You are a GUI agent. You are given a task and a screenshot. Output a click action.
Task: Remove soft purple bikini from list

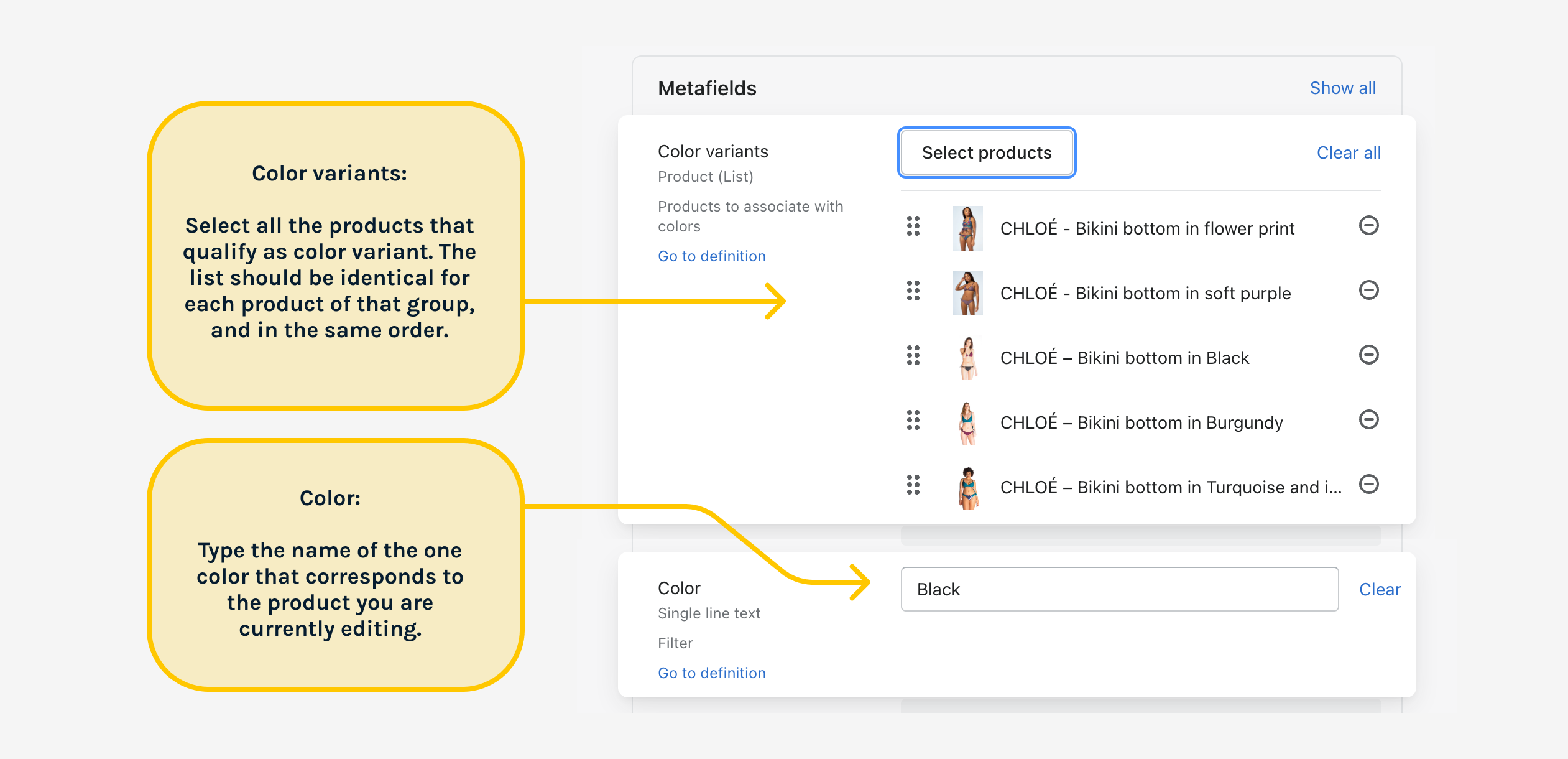click(x=1368, y=291)
